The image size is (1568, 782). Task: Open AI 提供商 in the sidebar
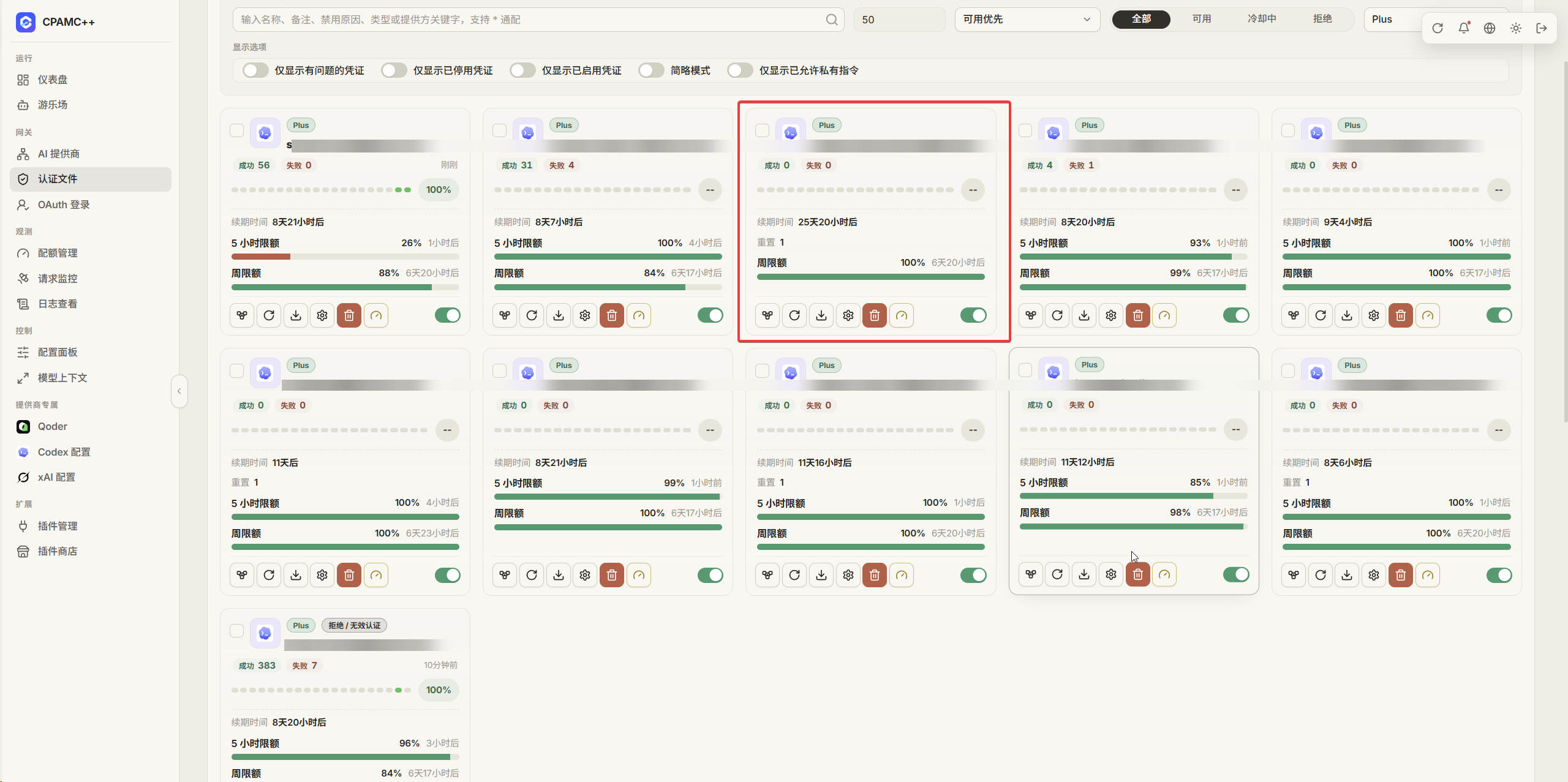91,154
